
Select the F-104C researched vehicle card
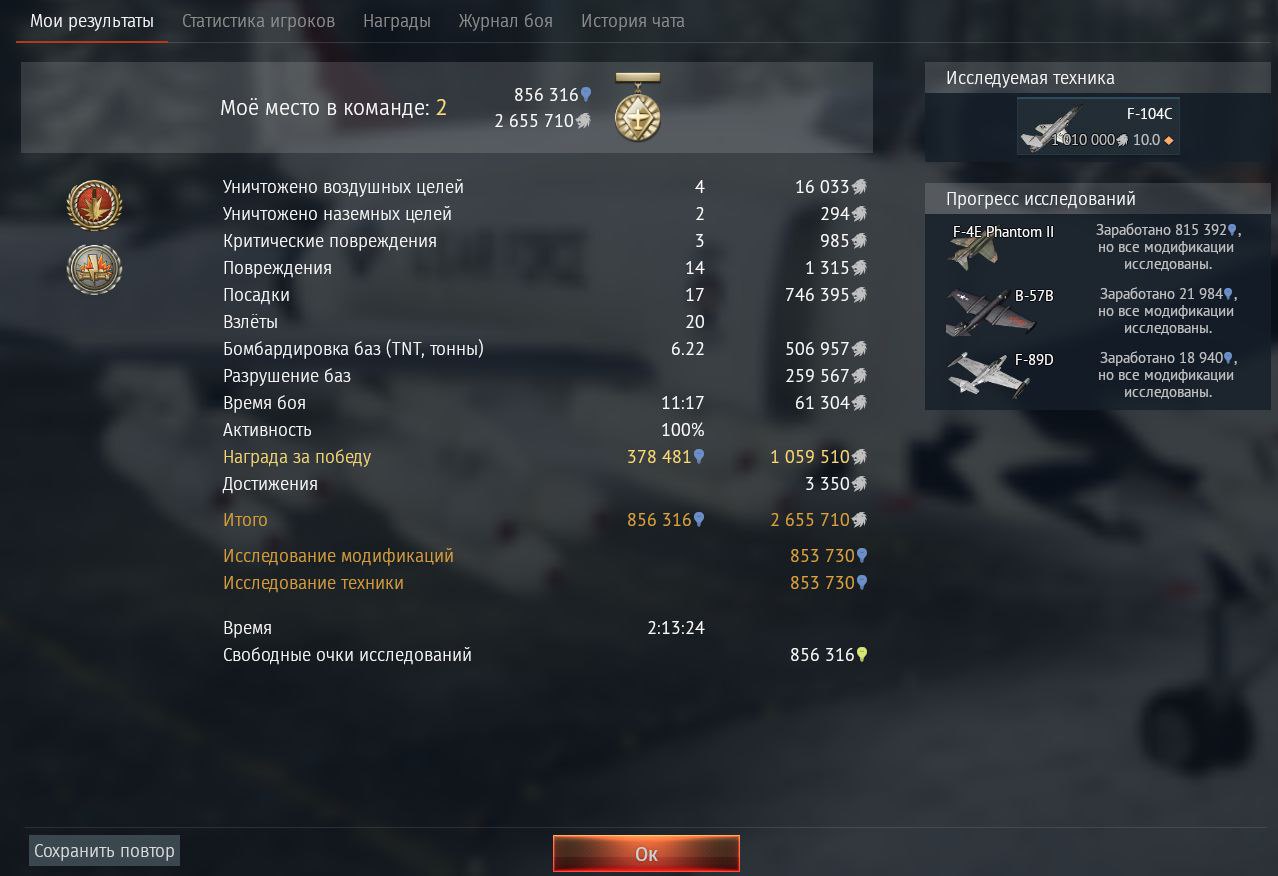click(x=1098, y=126)
